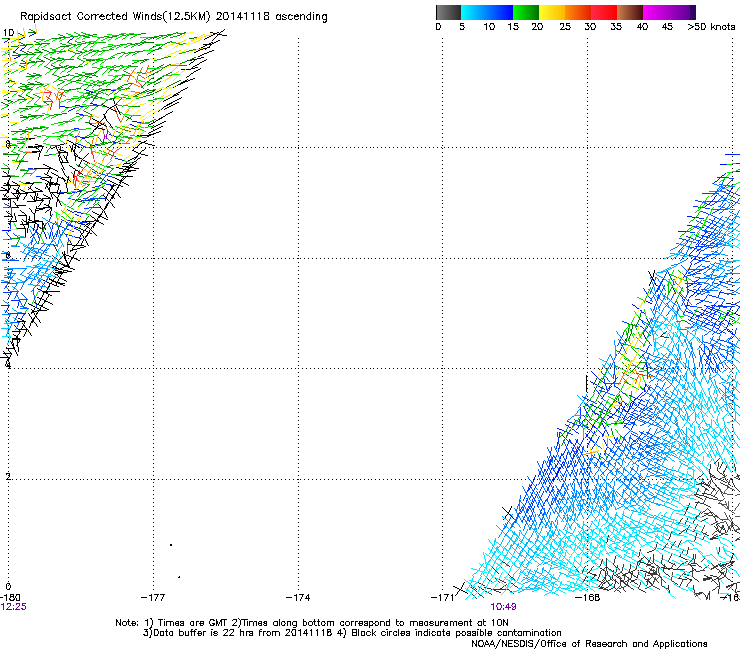The width and height of the screenshot is (740, 650).
Task: Click the orange 25-30 knots legend swatch
Action: click(x=578, y=12)
